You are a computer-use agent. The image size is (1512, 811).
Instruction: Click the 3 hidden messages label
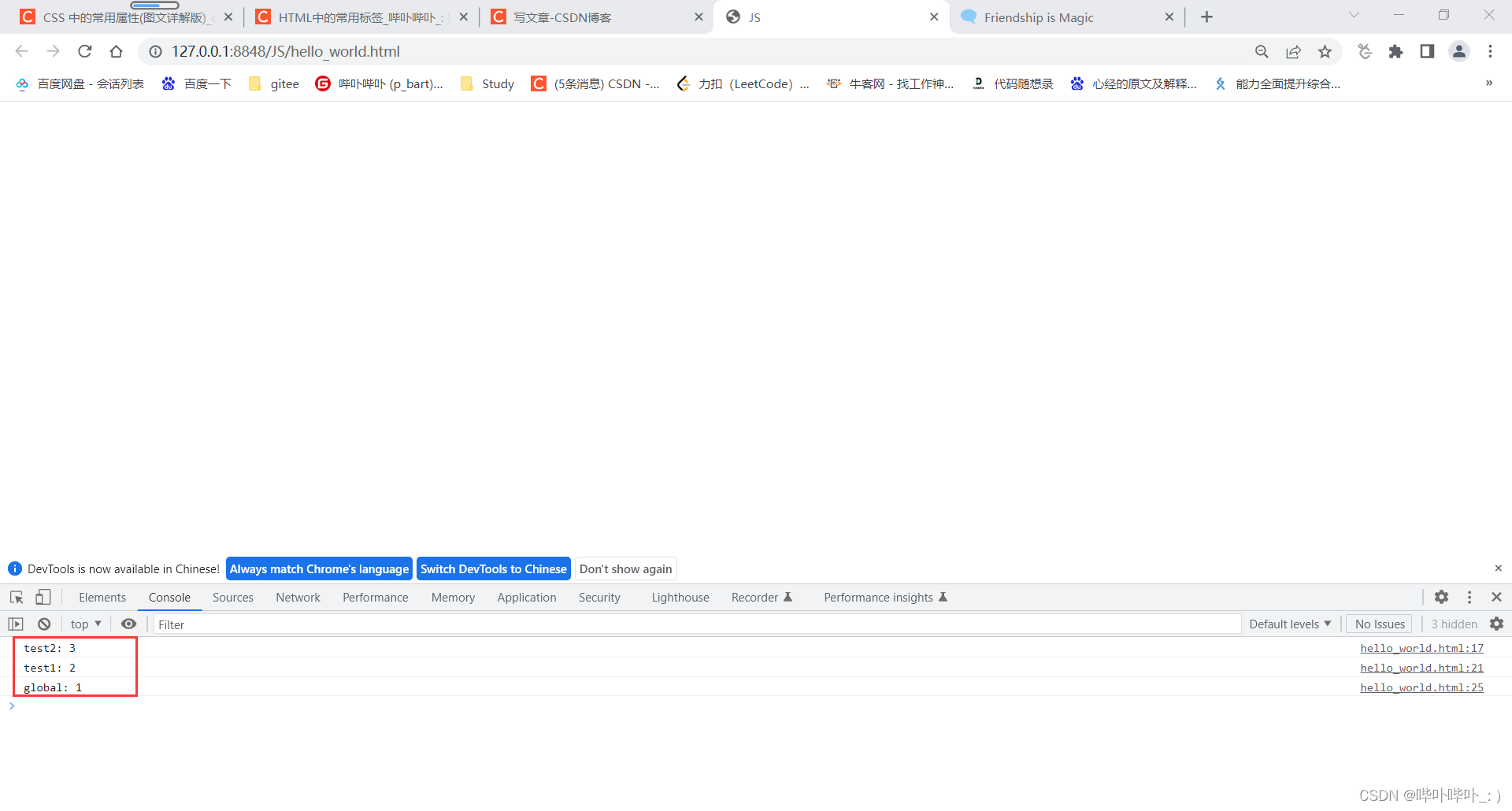point(1454,624)
